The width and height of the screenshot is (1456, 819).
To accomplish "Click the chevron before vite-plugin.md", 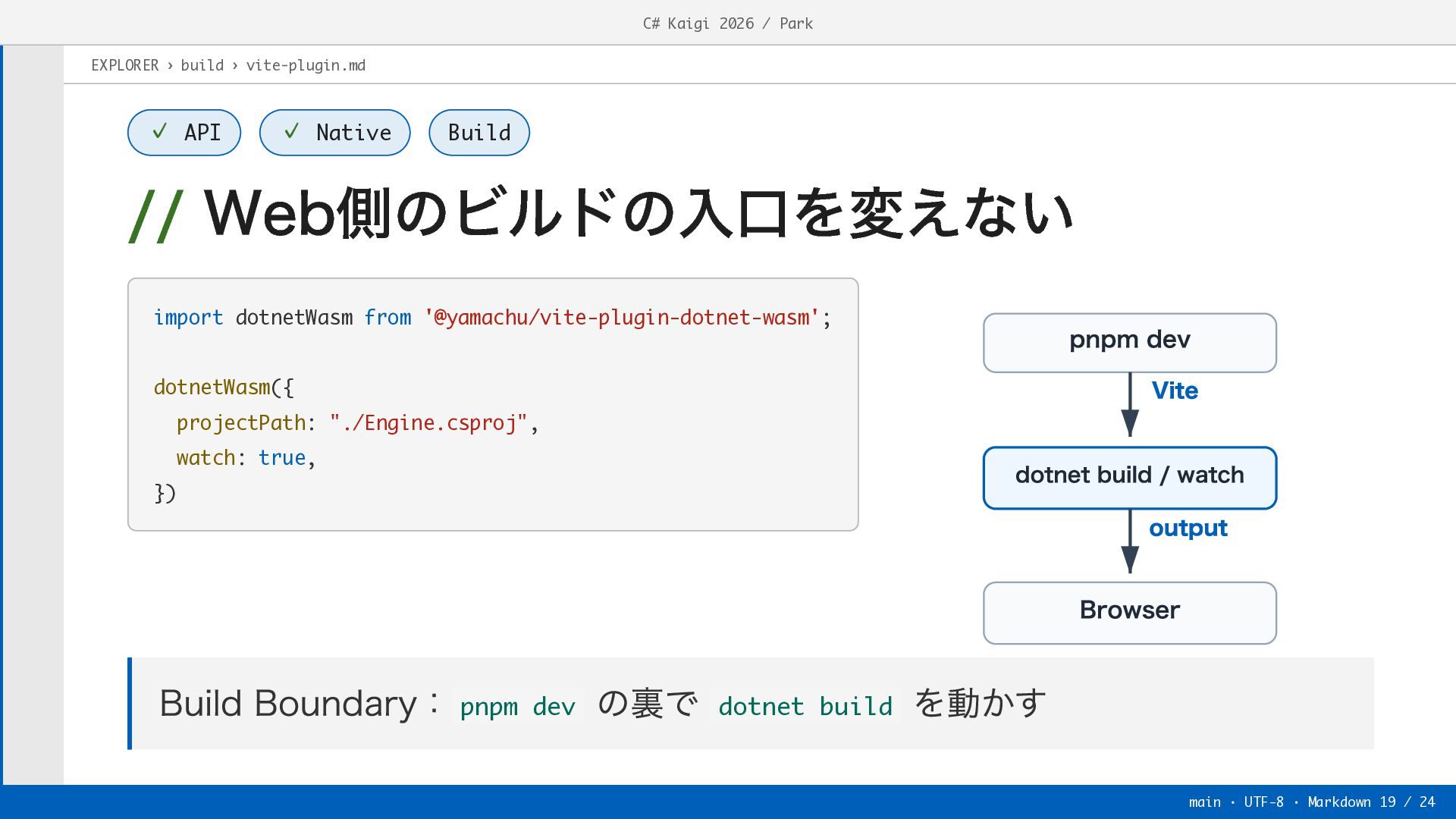I will tap(235, 65).
